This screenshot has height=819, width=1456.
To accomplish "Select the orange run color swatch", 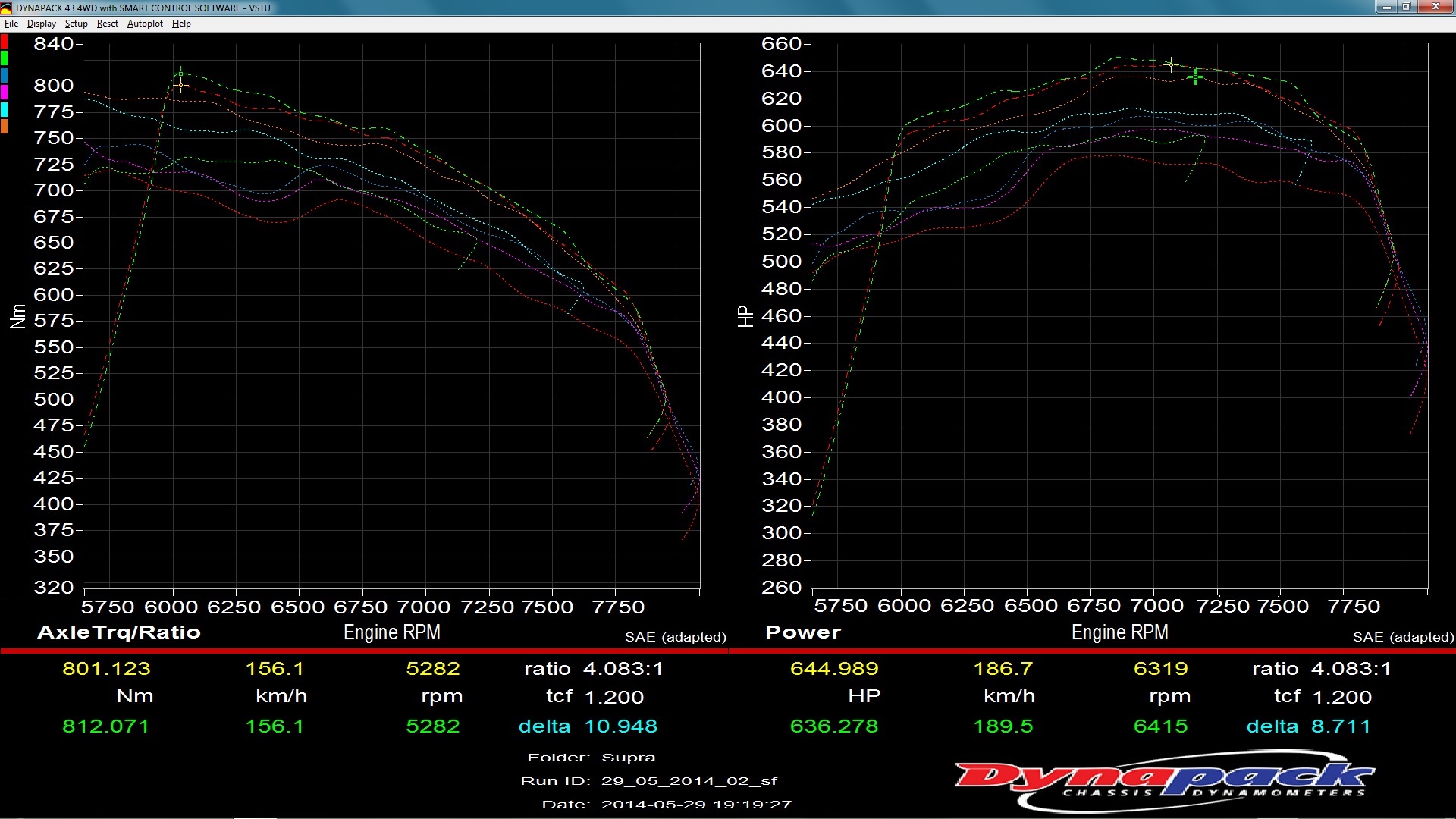I will [x=5, y=126].
